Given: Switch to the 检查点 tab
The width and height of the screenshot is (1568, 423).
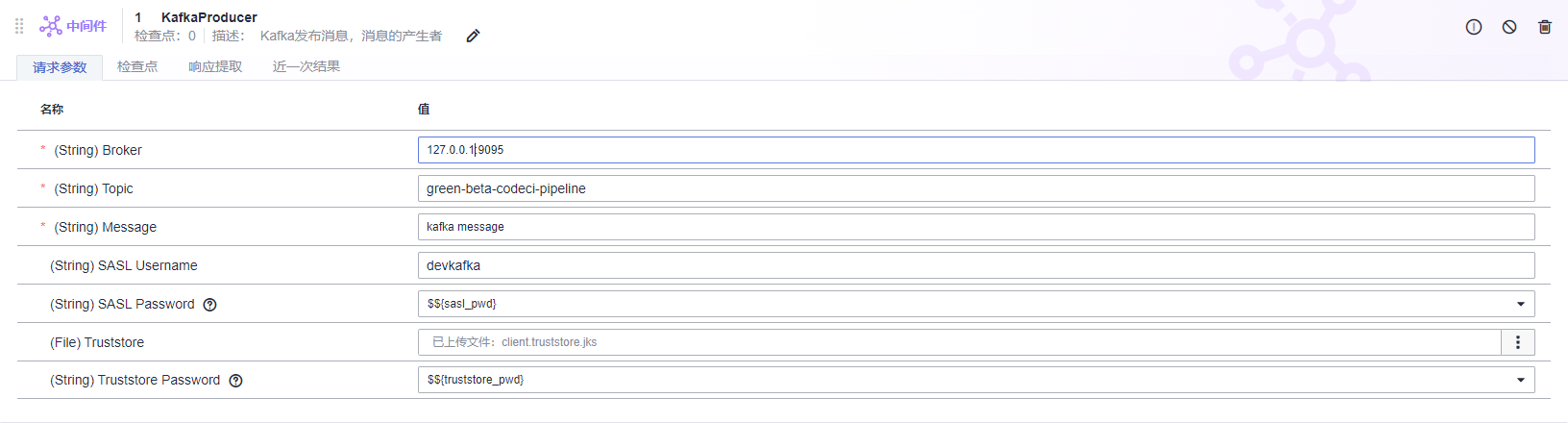Looking at the screenshot, I should [x=137, y=66].
